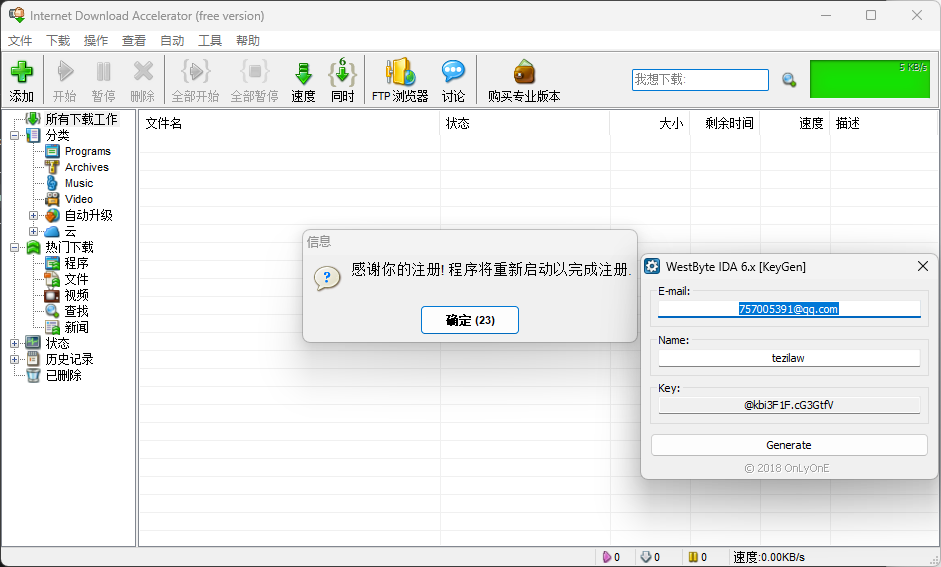Click the queued downloads arrow icon in status bar
Viewport: 941px width, 567px height.
[x=646, y=557]
